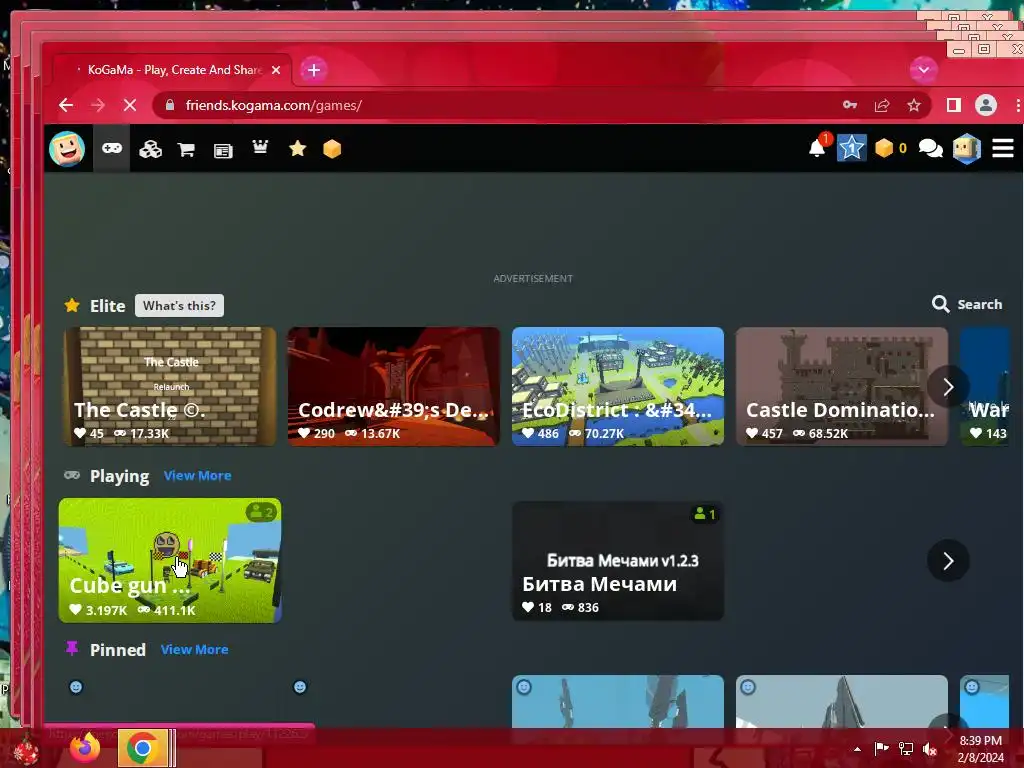This screenshot has width=1024, height=768.
Task: Click View More next to Pinned
Action: pos(195,649)
